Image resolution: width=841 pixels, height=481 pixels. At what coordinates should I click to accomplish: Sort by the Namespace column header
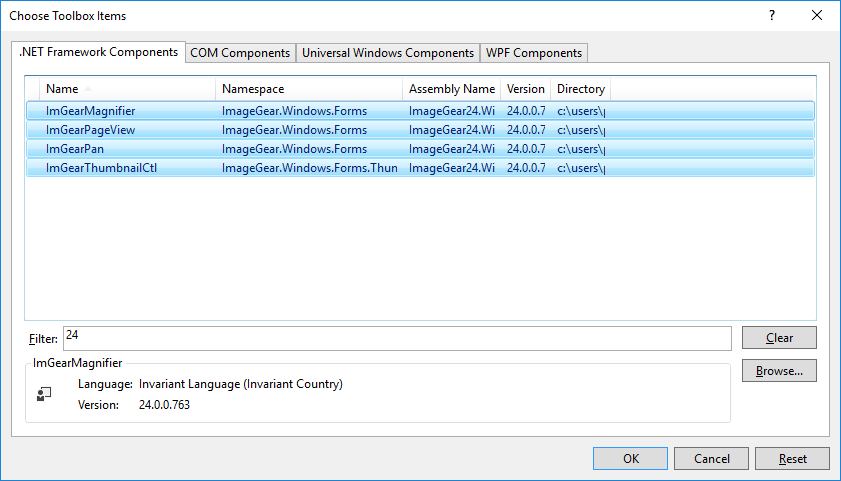[309, 89]
